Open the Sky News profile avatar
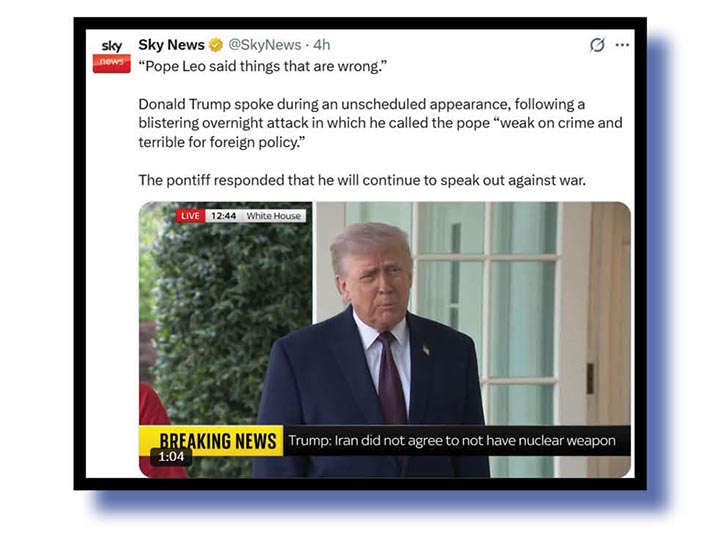The height and width of the screenshot is (552, 709). click(x=112, y=56)
